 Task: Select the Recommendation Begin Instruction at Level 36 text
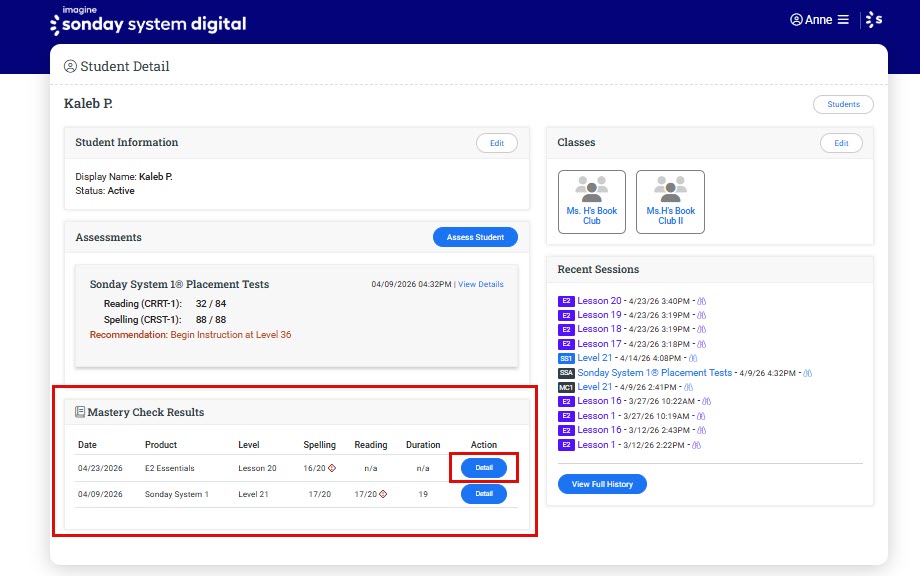pos(190,334)
